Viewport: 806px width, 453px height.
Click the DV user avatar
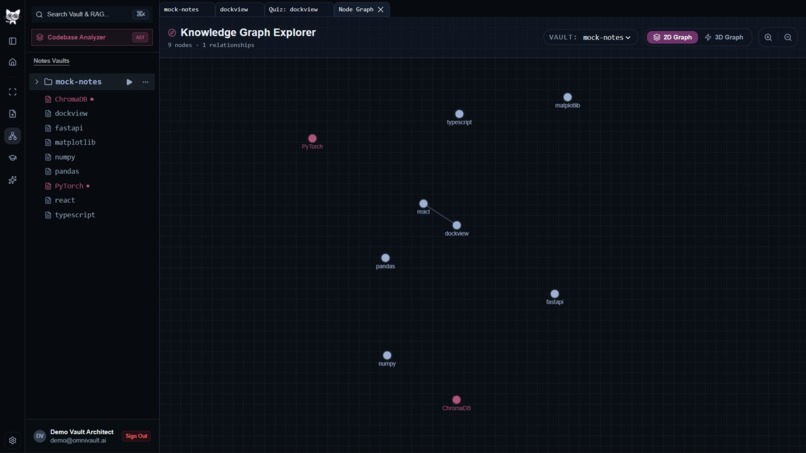tap(40, 436)
